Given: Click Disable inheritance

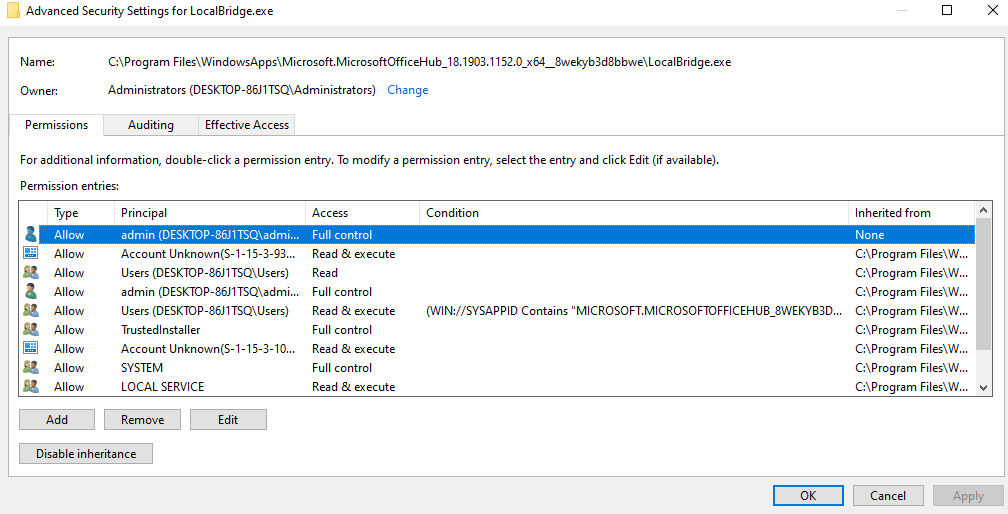Looking at the screenshot, I should 86,454.
